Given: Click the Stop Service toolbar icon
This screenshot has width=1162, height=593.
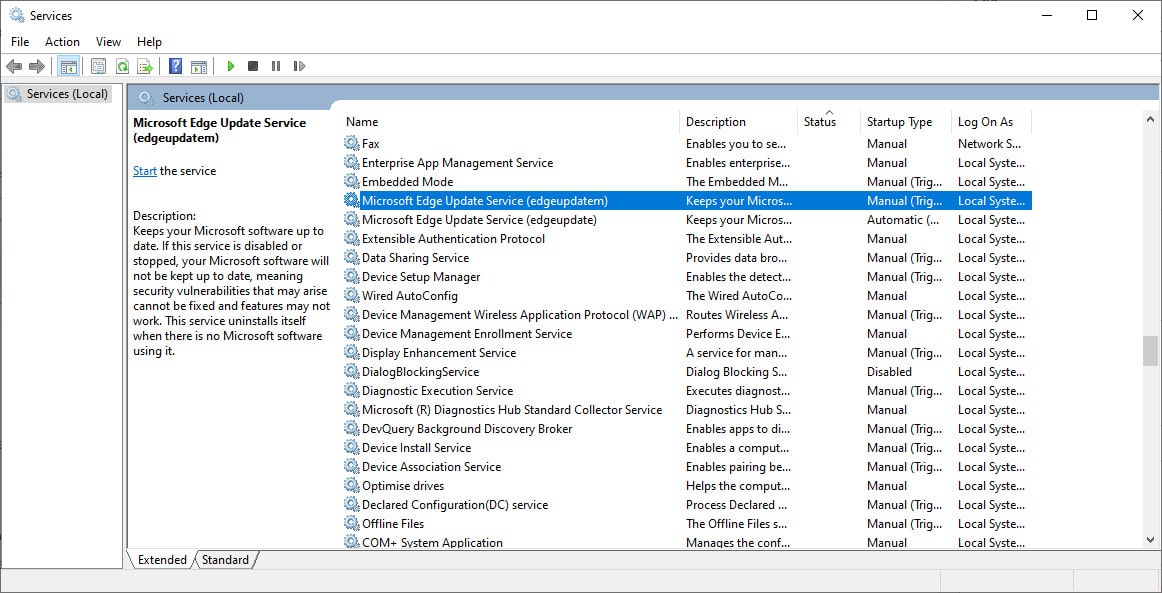Looking at the screenshot, I should tap(253, 67).
